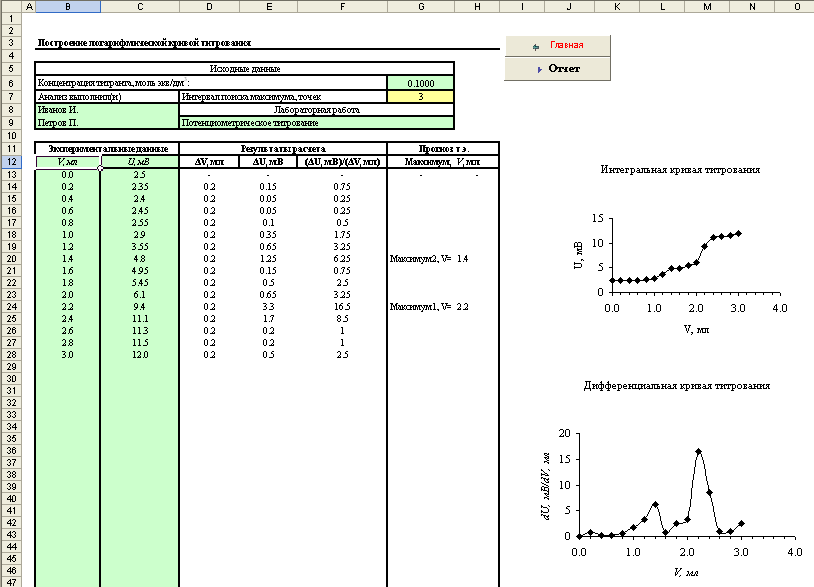This screenshot has width=814, height=587.
Task: Select Результаты расчета header cell
Action: (x=283, y=149)
